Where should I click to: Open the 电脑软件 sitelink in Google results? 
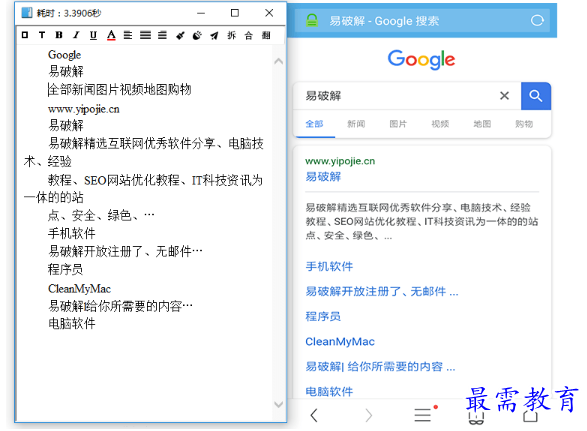pyautogui.click(x=329, y=391)
